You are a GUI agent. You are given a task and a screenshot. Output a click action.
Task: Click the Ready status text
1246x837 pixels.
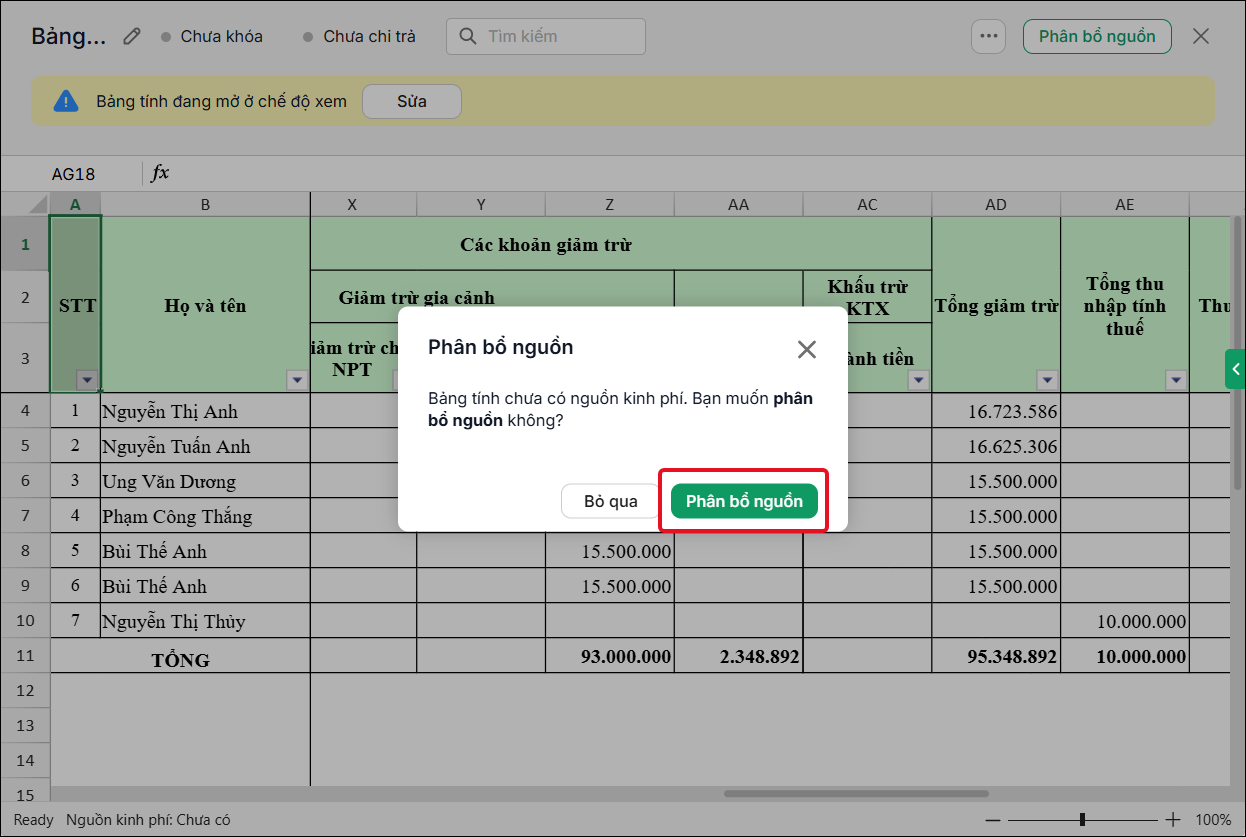tap(34, 820)
